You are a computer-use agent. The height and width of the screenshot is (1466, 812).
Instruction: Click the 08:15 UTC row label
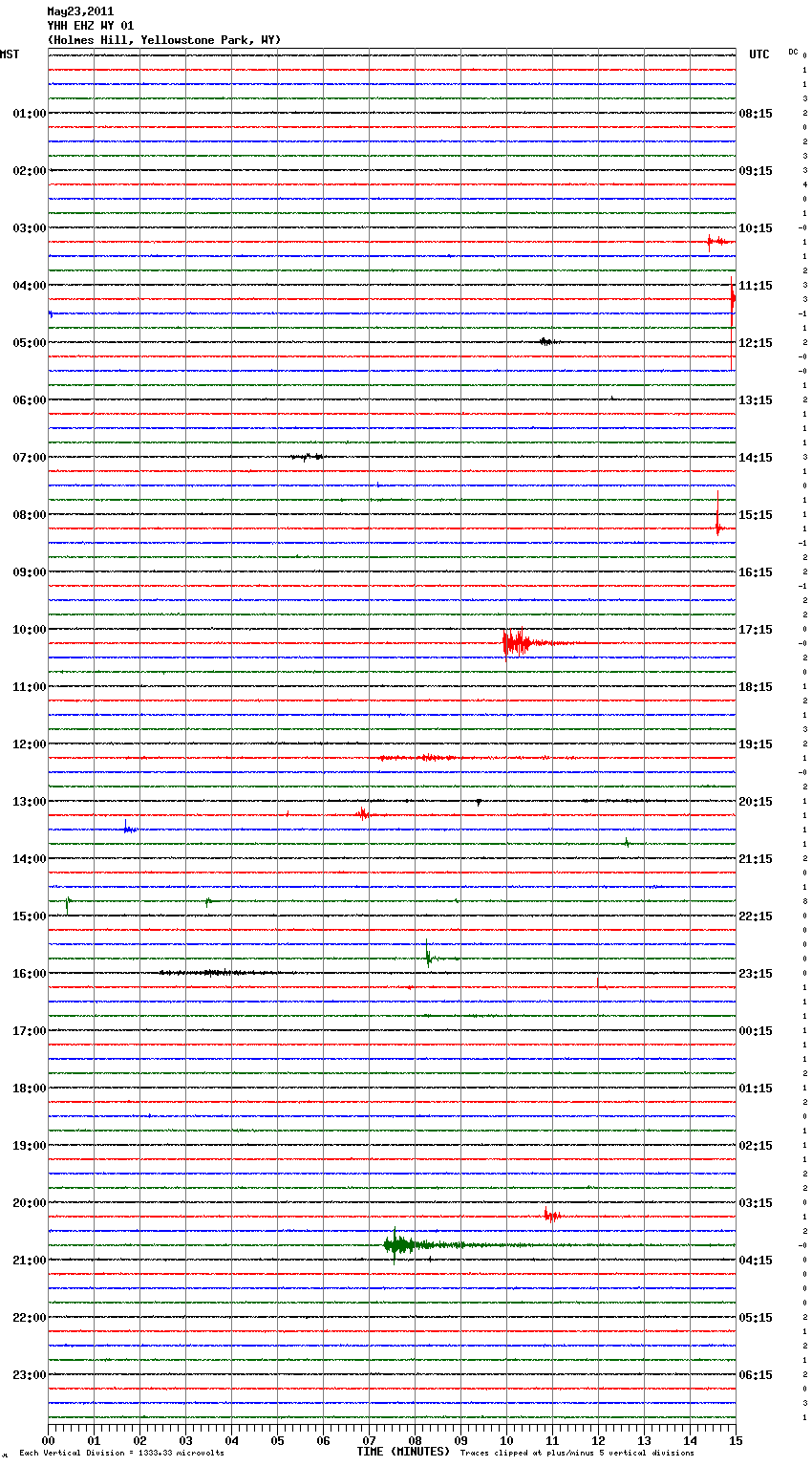[756, 114]
